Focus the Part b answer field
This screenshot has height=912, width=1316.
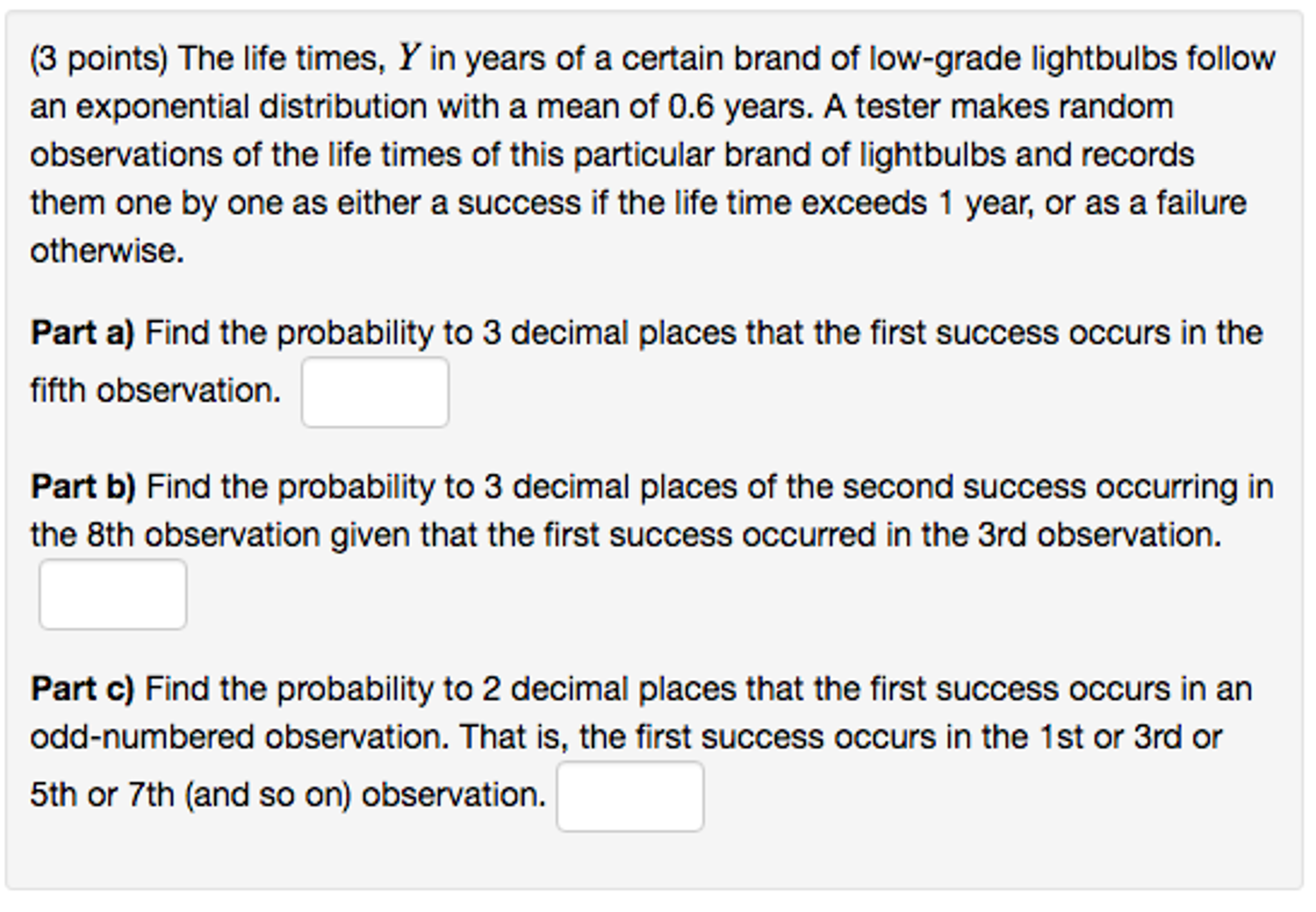point(113,594)
